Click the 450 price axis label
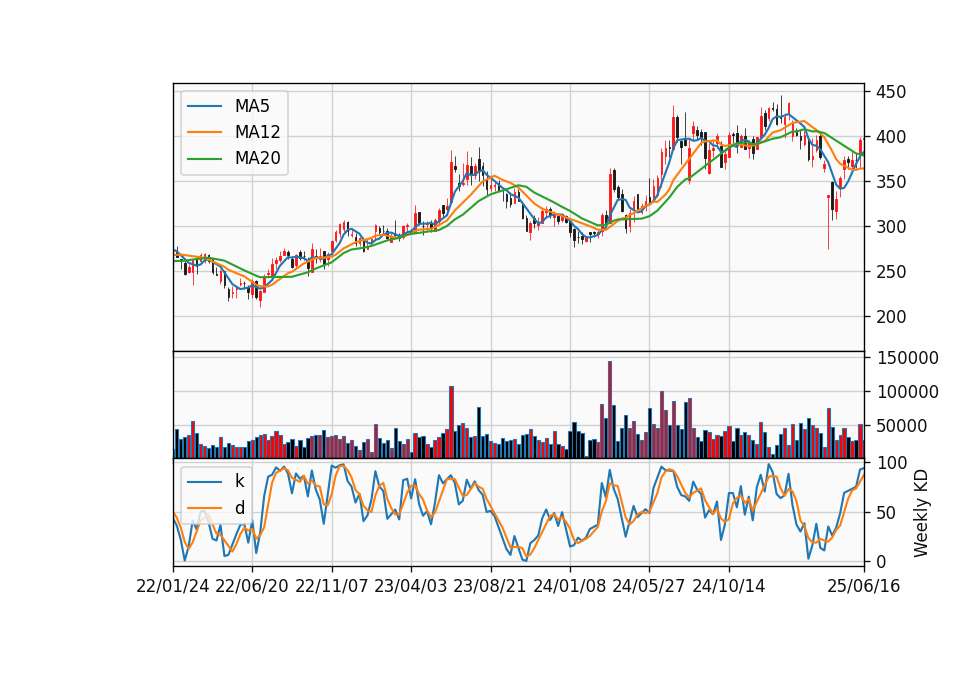This screenshot has width=960, height=690. (891, 92)
